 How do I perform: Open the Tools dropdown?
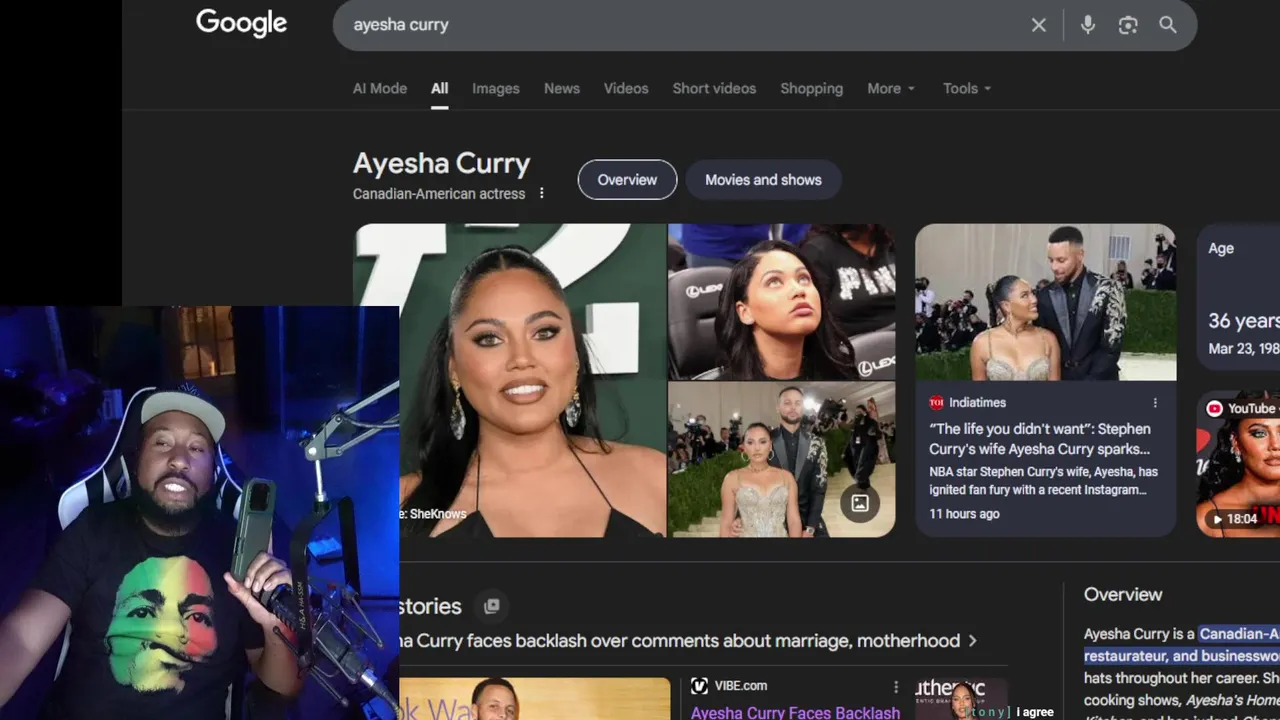[x=967, y=88]
